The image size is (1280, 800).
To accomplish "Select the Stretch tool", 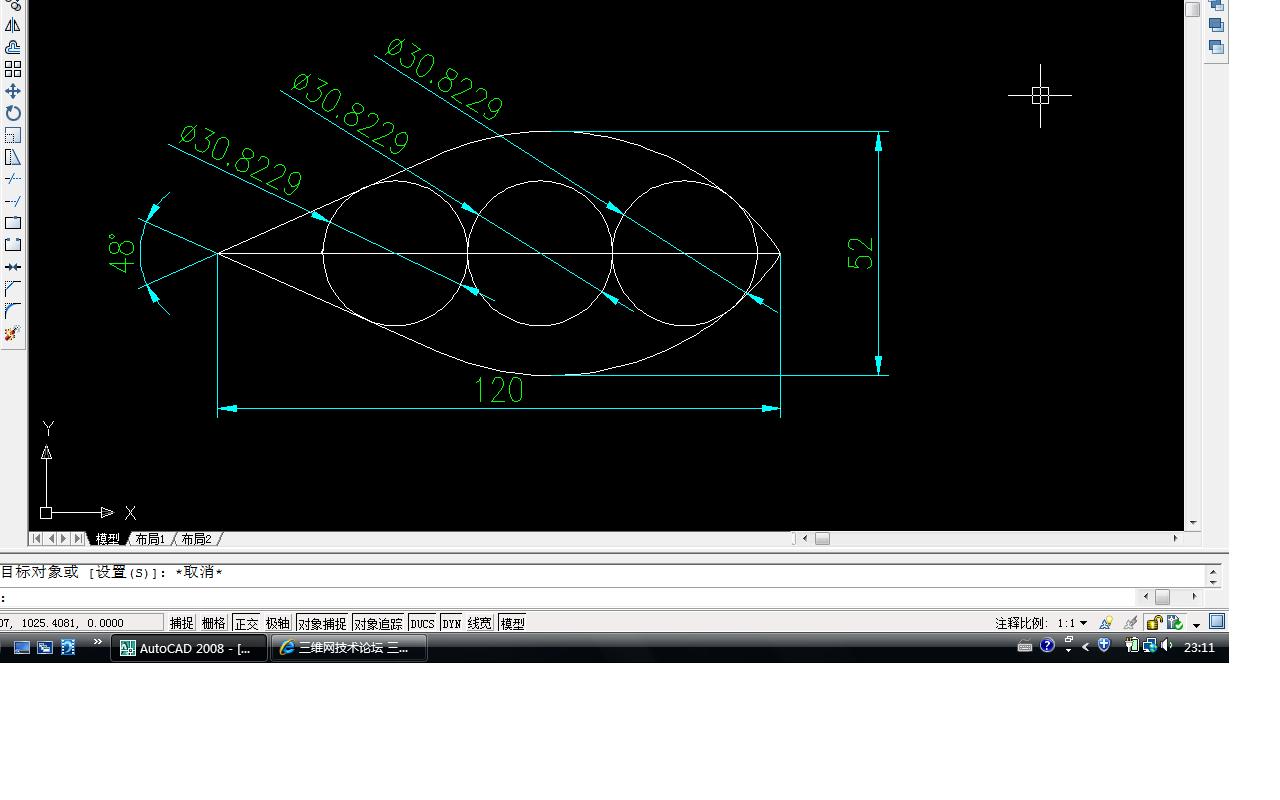I will tap(13, 157).
